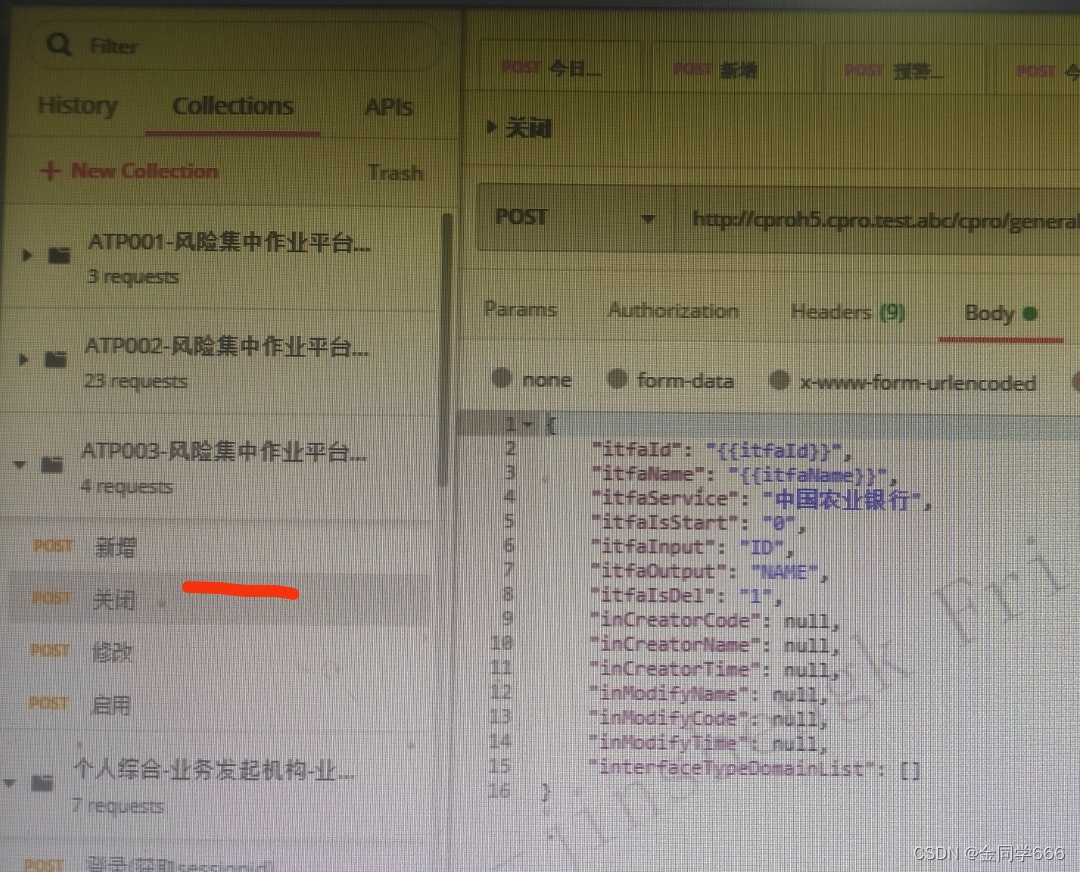Click the ATP003 collection folder icon
1080x872 pixels.
pyautogui.click(x=52, y=465)
